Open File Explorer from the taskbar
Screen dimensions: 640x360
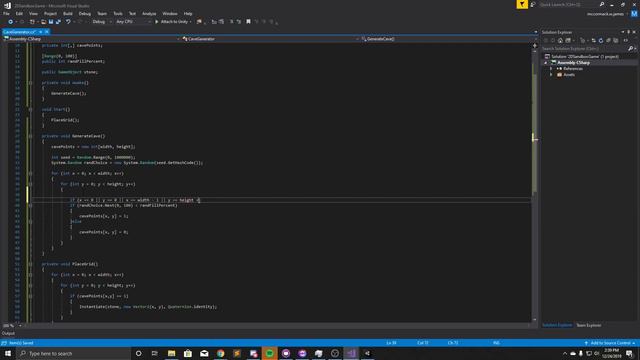pos(171,353)
